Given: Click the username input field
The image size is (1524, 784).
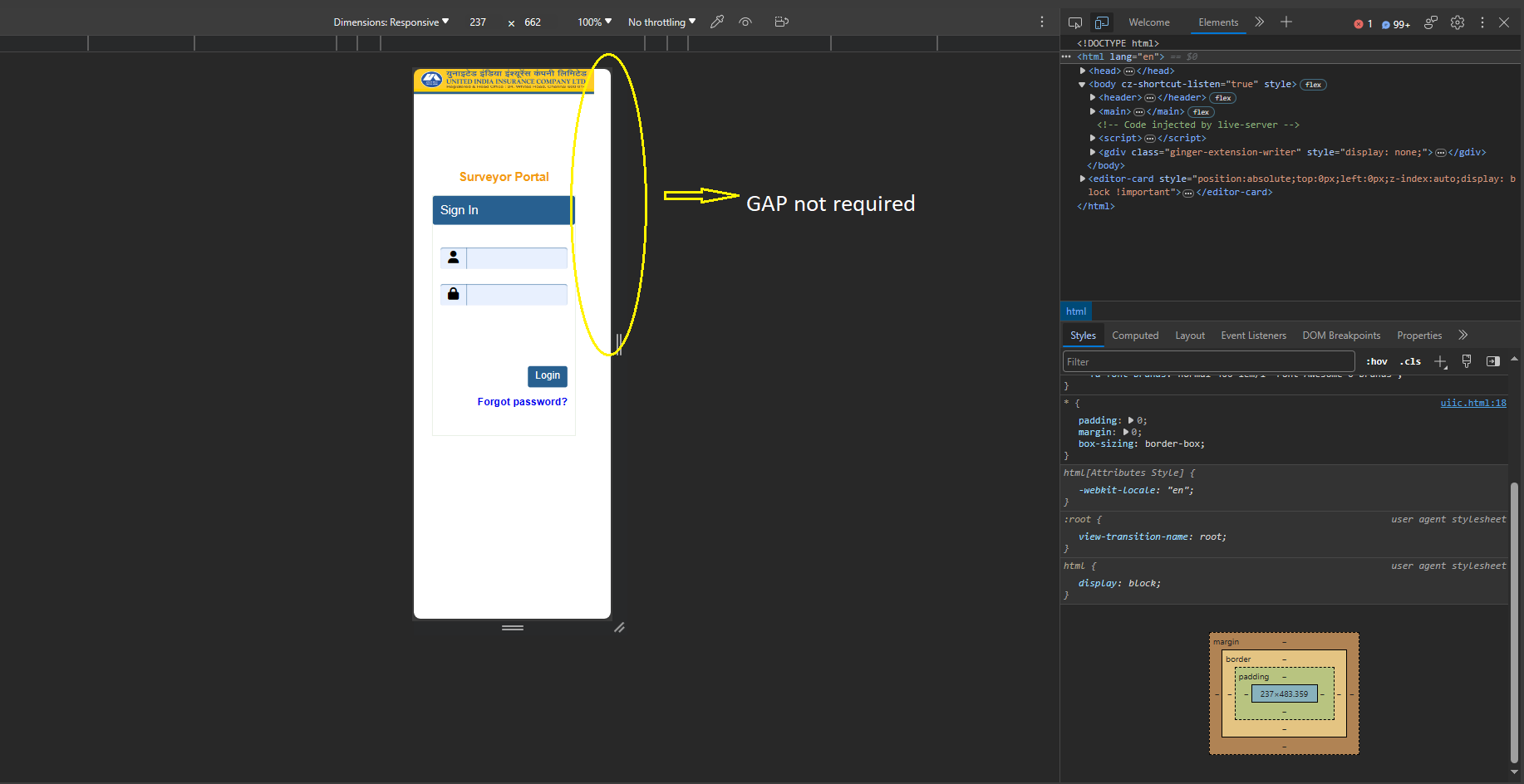Looking at the screenshot, I should coord(517,258).
